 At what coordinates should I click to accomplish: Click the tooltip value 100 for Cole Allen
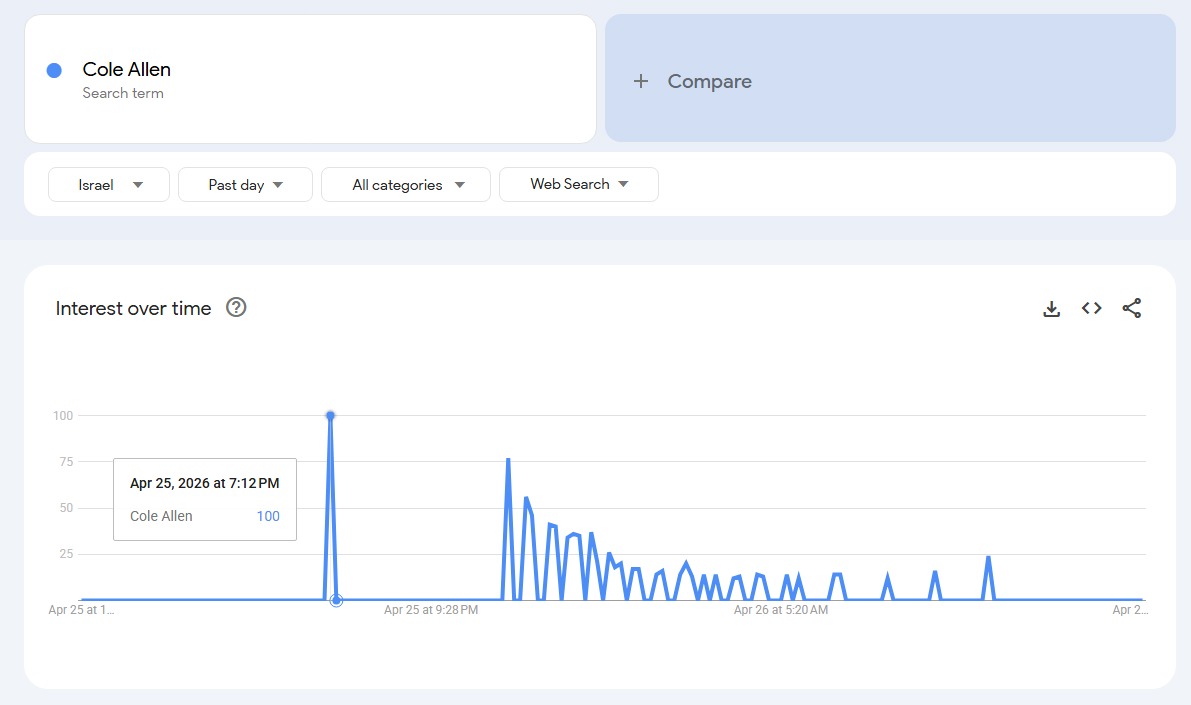268,516
